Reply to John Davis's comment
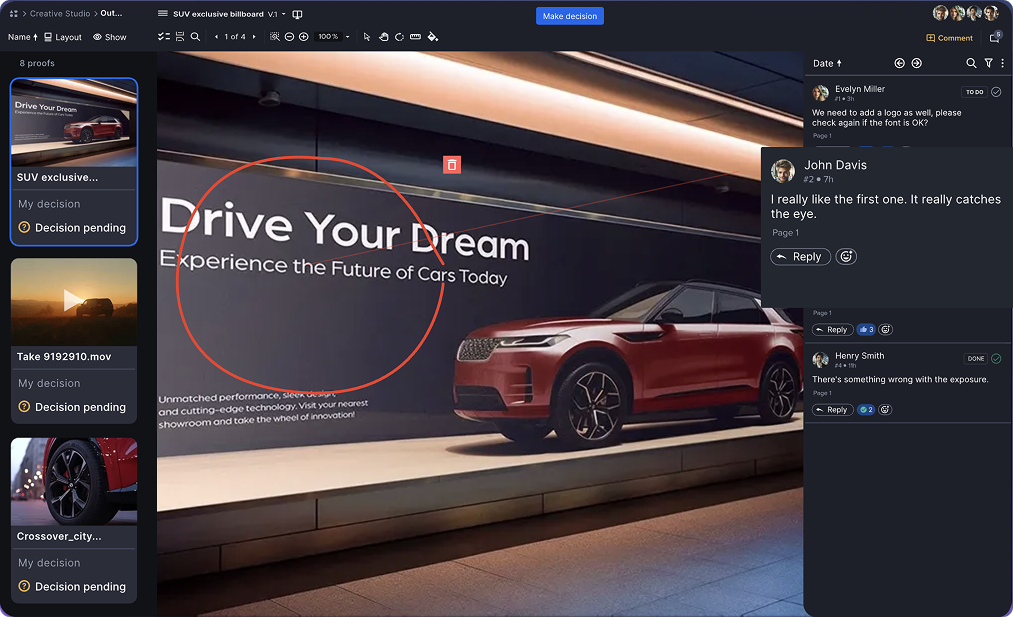The height and width of the screenshot is (617, 1013). pos(800,256)
